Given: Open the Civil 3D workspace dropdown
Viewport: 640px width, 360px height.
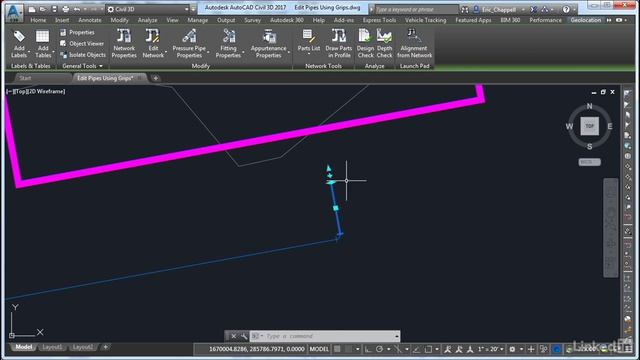Looking at the screenshot, I should click(x=148, y=9).
